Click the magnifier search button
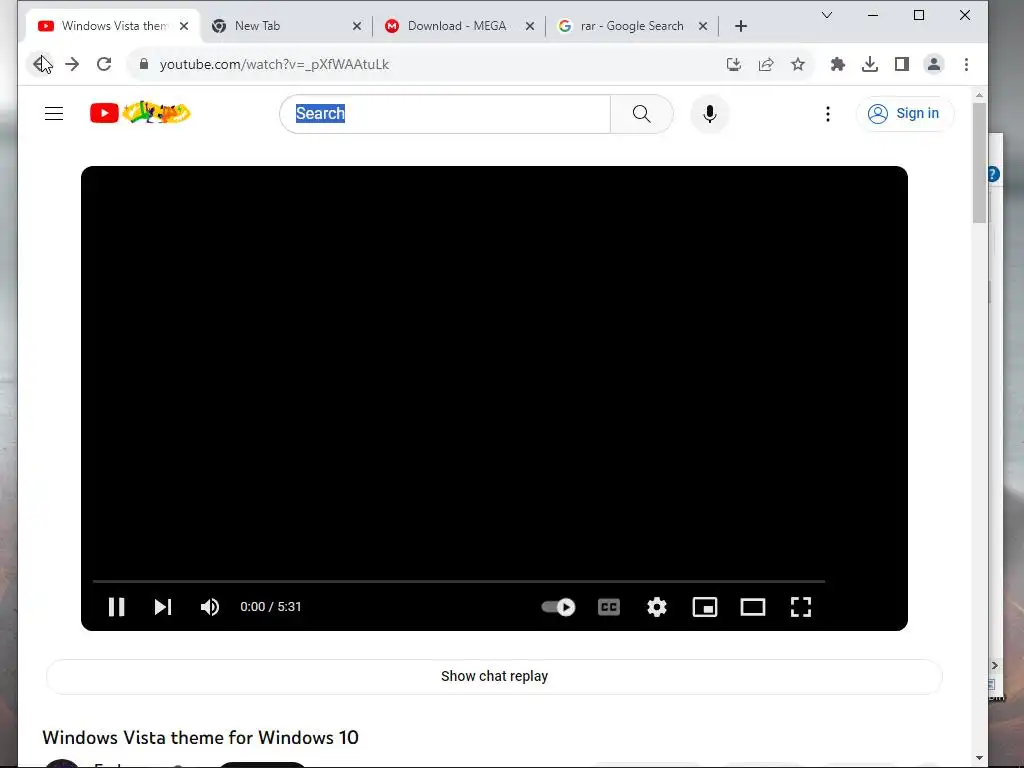Viewport: 1024px width, 768px height. (x=642, y=114)
